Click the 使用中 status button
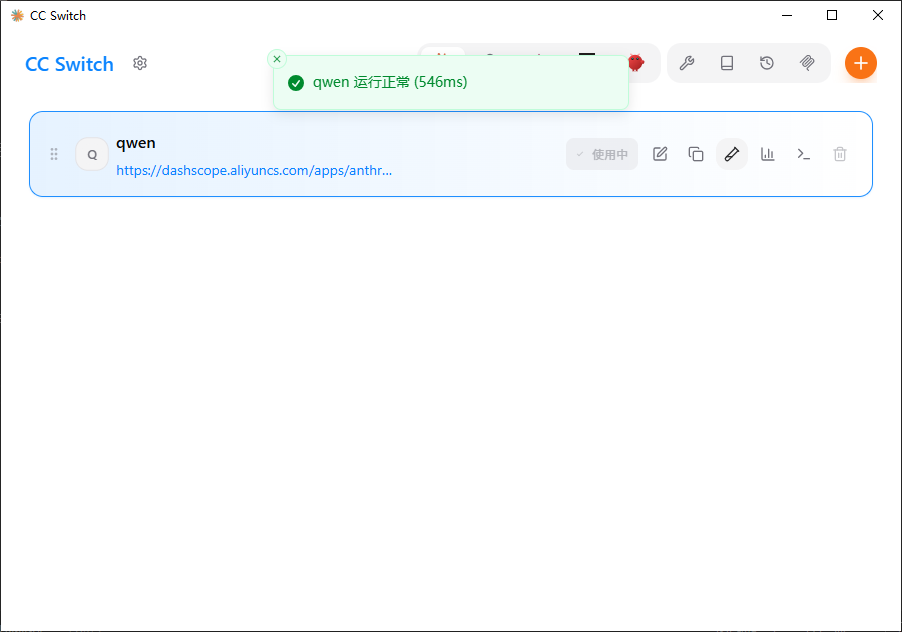Screen dimensions: 902x632 [x=602, y=154]
